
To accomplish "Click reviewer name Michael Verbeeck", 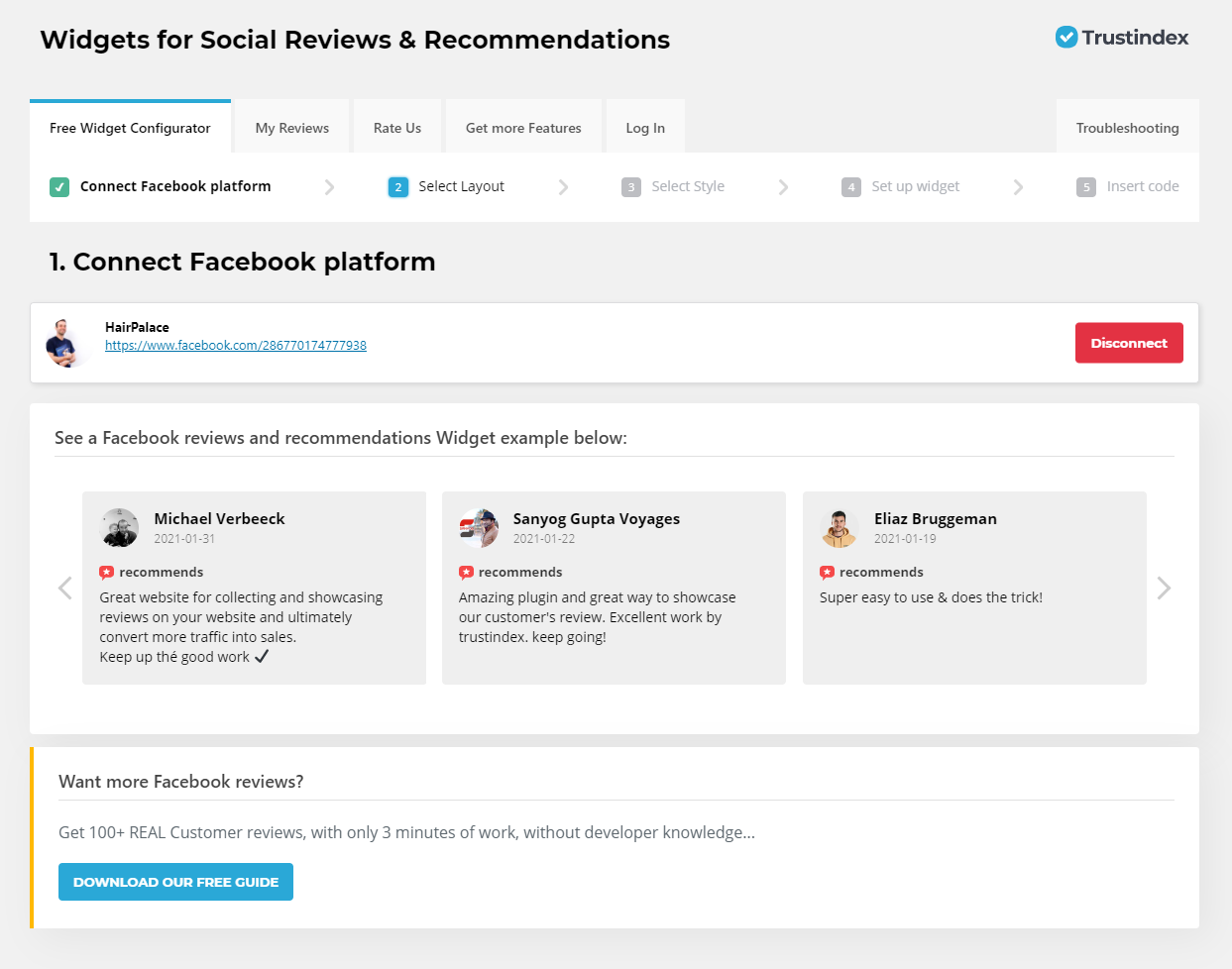I will (x=219, y=518).
